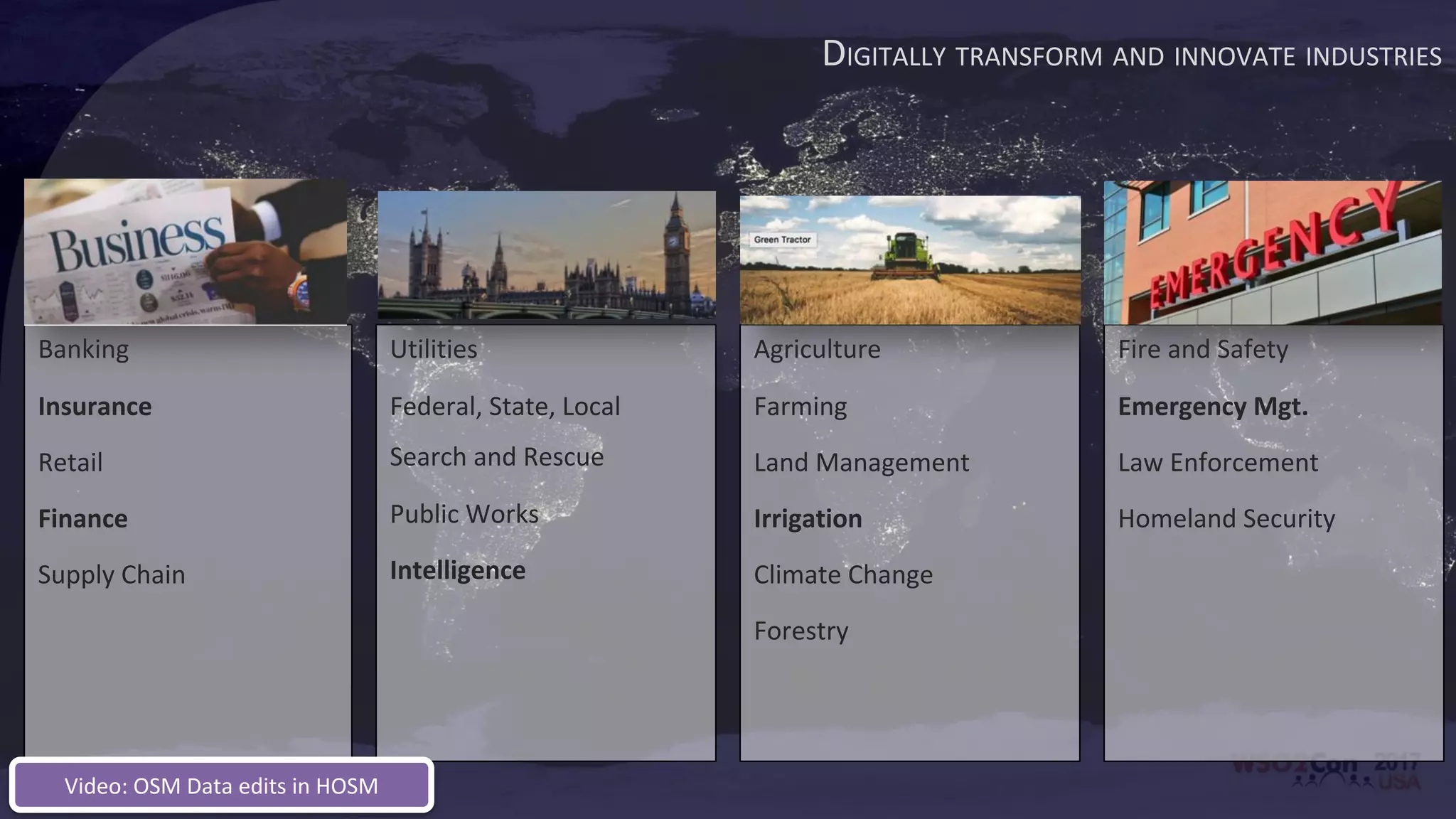Viewport: 1456px width, 819px height.
Task: Click the Homeland Security entry
Action: 1226,520
